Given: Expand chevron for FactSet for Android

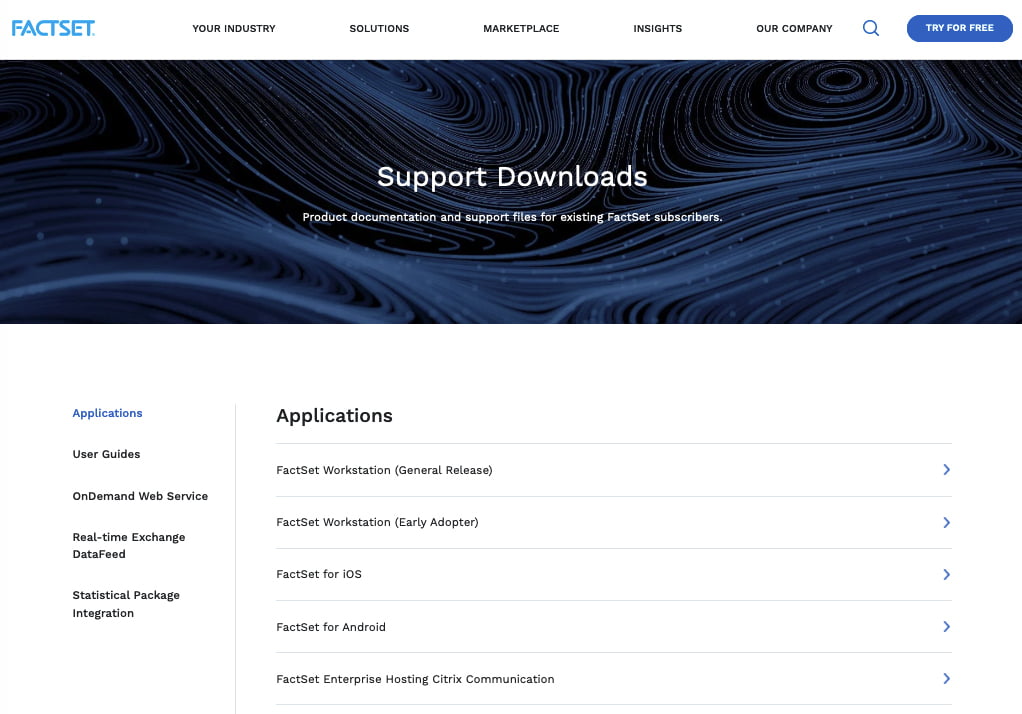Looking at the screenshot, I should click(x=946, y=627).
